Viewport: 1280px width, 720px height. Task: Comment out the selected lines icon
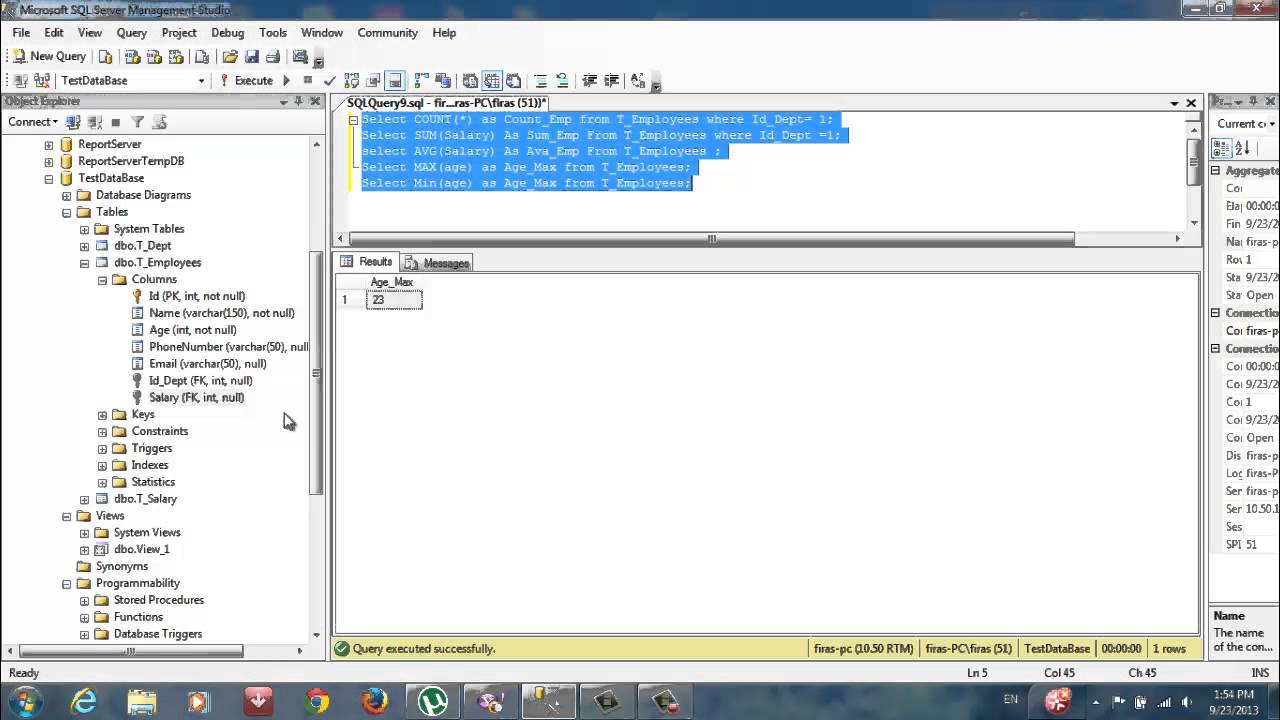pyautogui.click(x=540, y=80)
